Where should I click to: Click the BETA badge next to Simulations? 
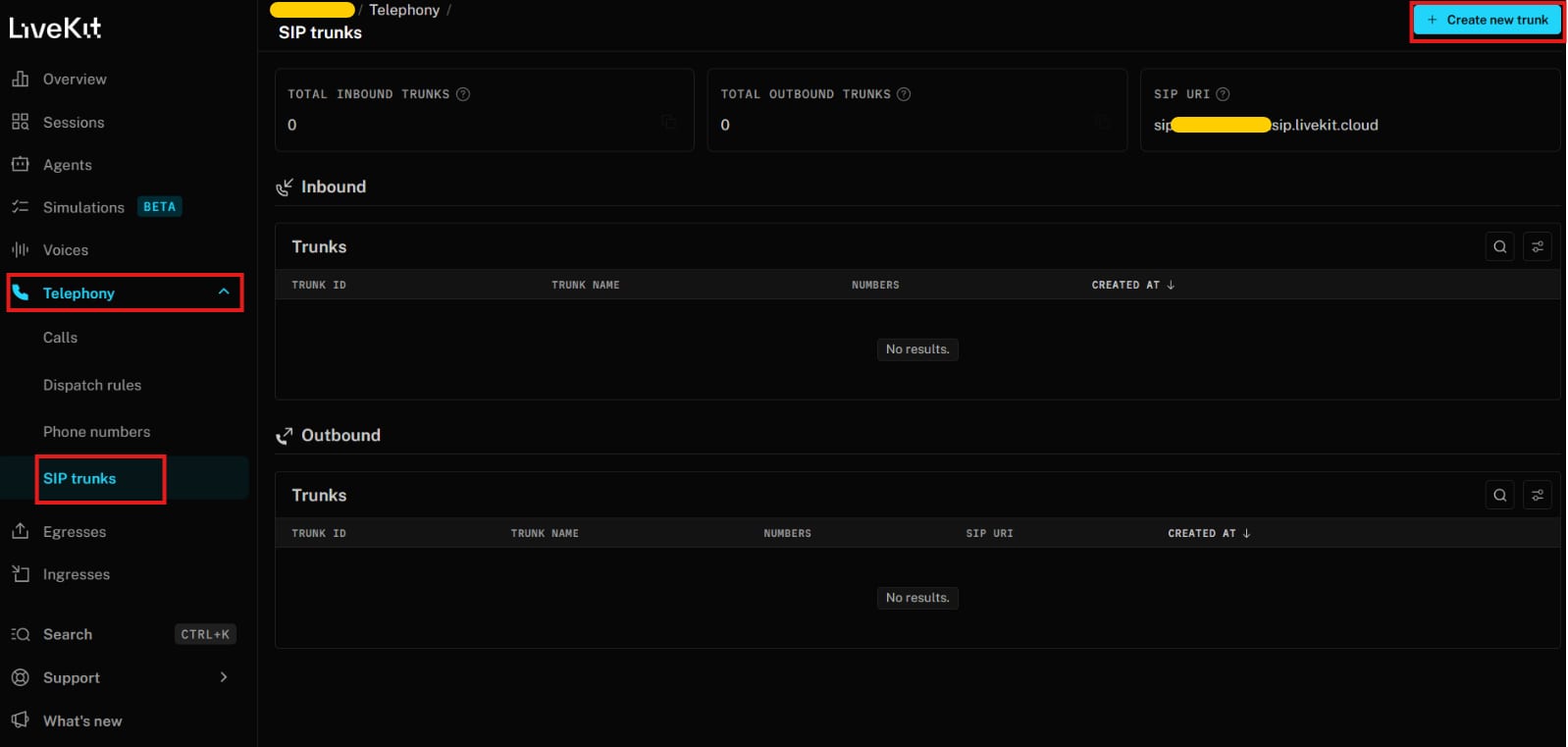tap(159, 207)
